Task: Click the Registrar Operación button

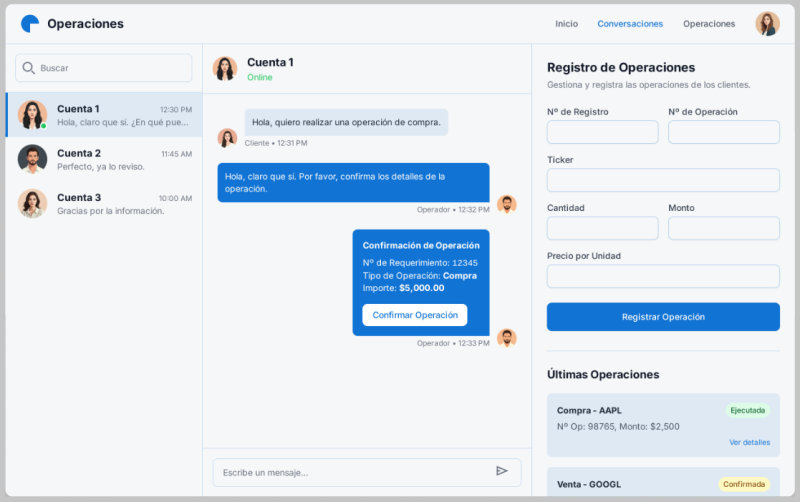Action: tap(663, 317)
